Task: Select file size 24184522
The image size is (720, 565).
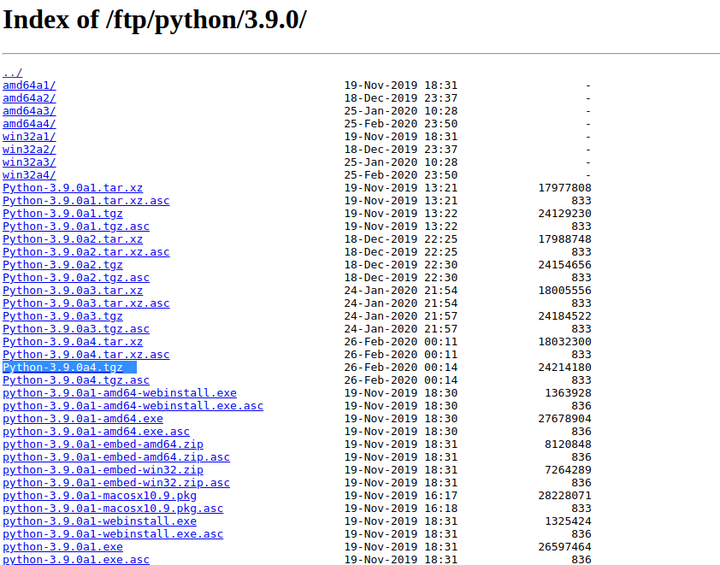Action: coord(564,316)
